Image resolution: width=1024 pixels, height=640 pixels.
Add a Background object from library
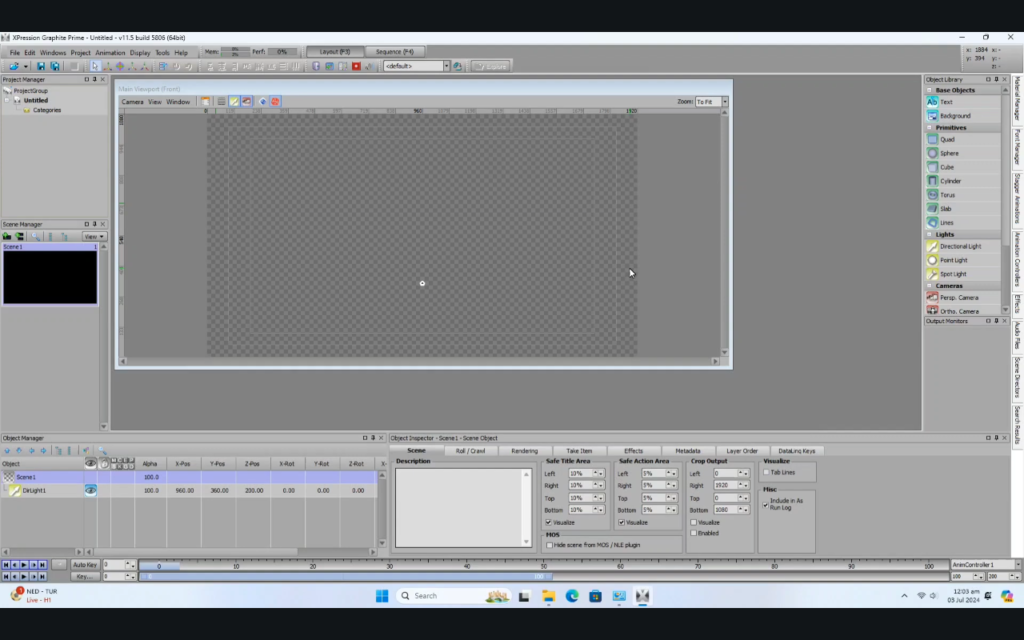pyautogui.click(x=963, y=116)
